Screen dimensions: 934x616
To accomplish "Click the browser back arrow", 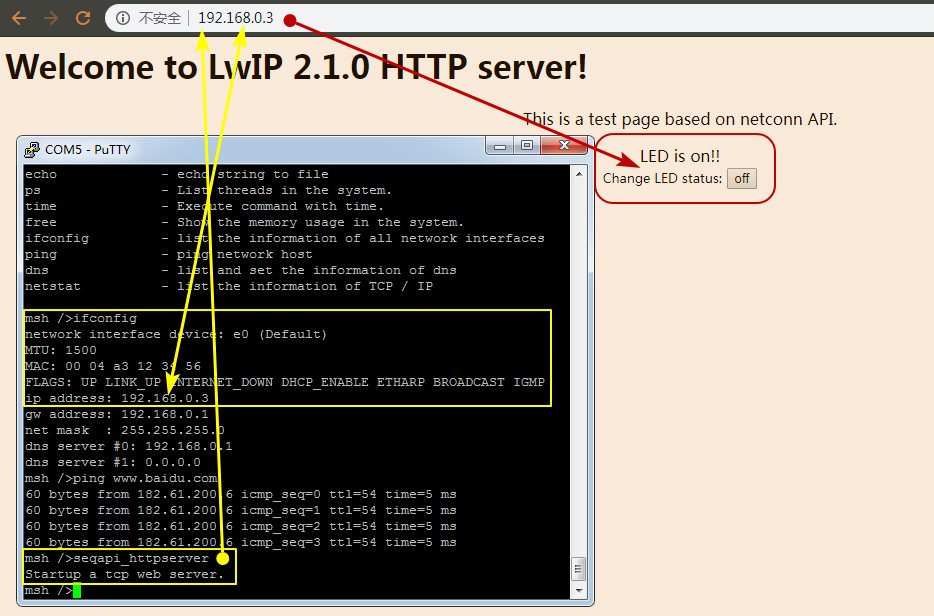I will click(18, 17).
